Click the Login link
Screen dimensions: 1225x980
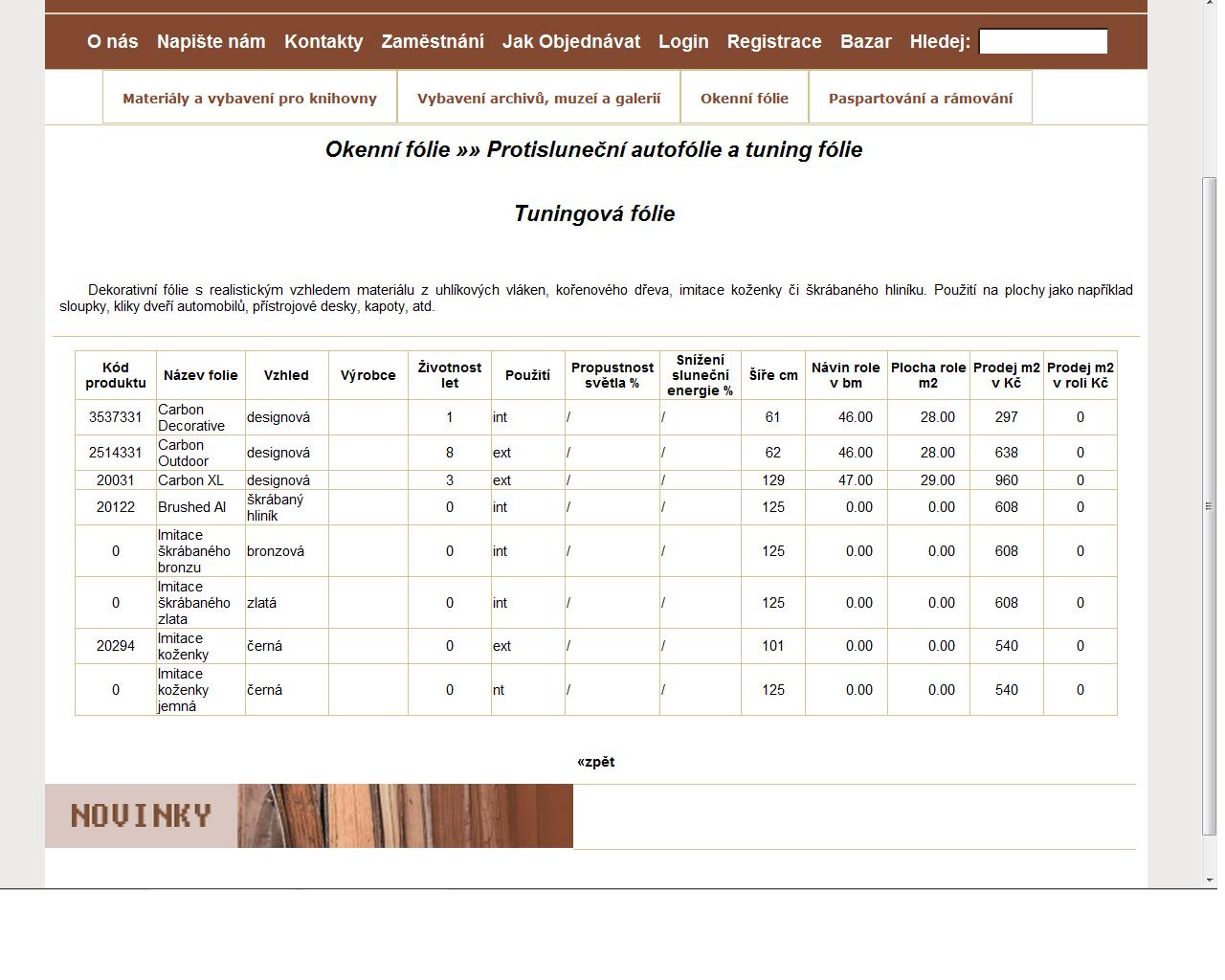(x=683, y=41)
